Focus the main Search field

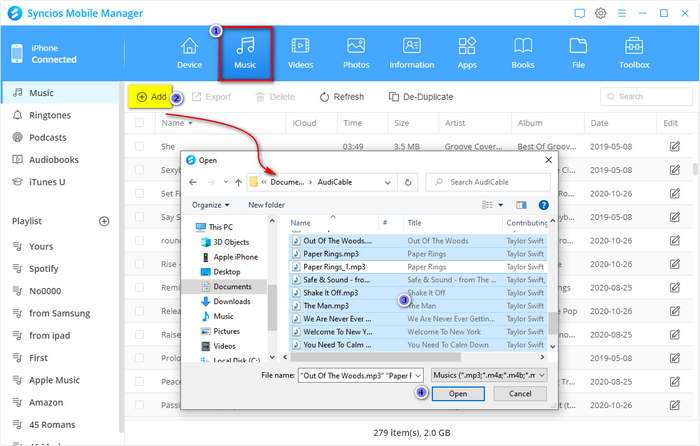point(646,96)
